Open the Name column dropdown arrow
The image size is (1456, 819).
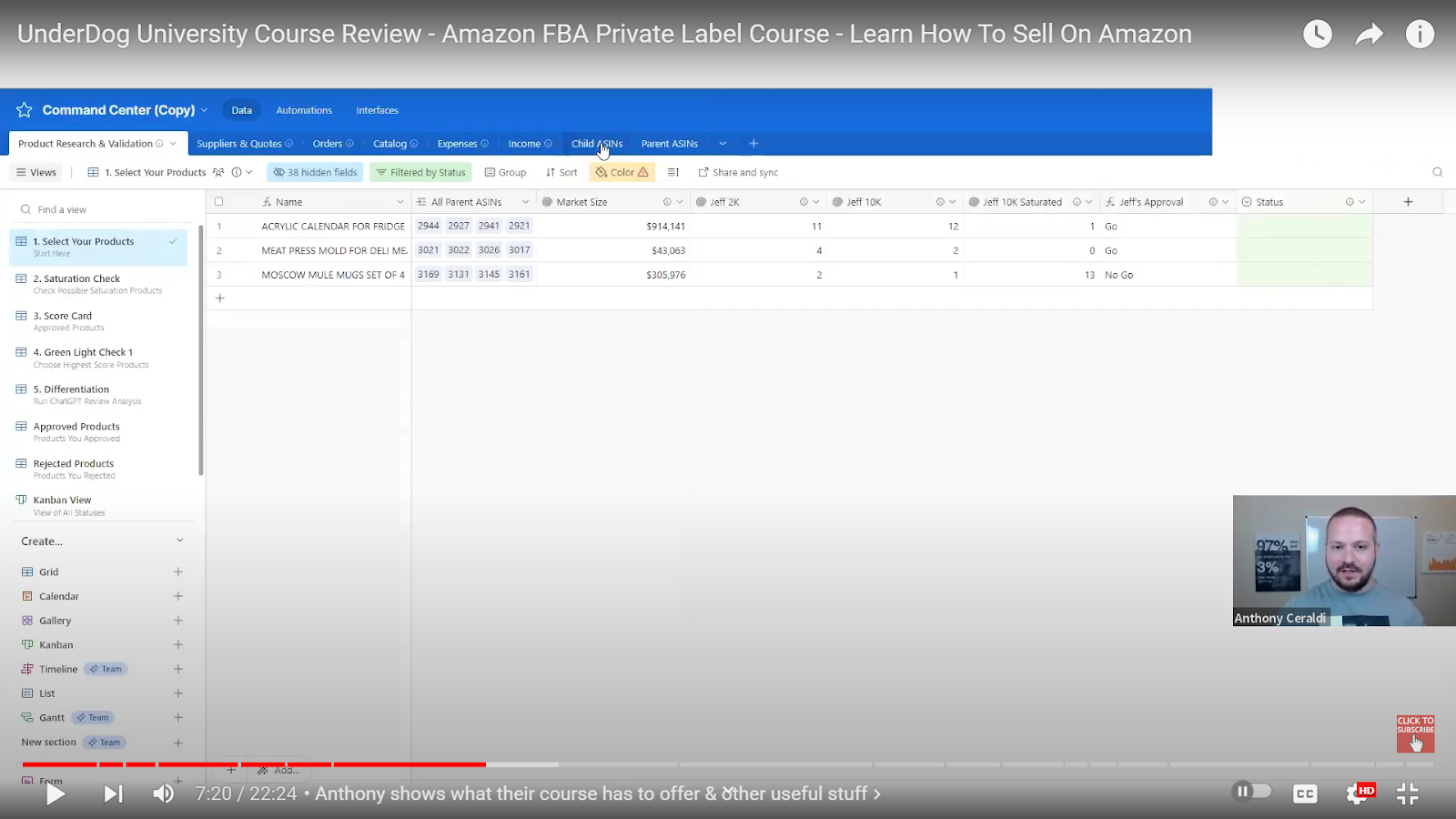[399, 202]
